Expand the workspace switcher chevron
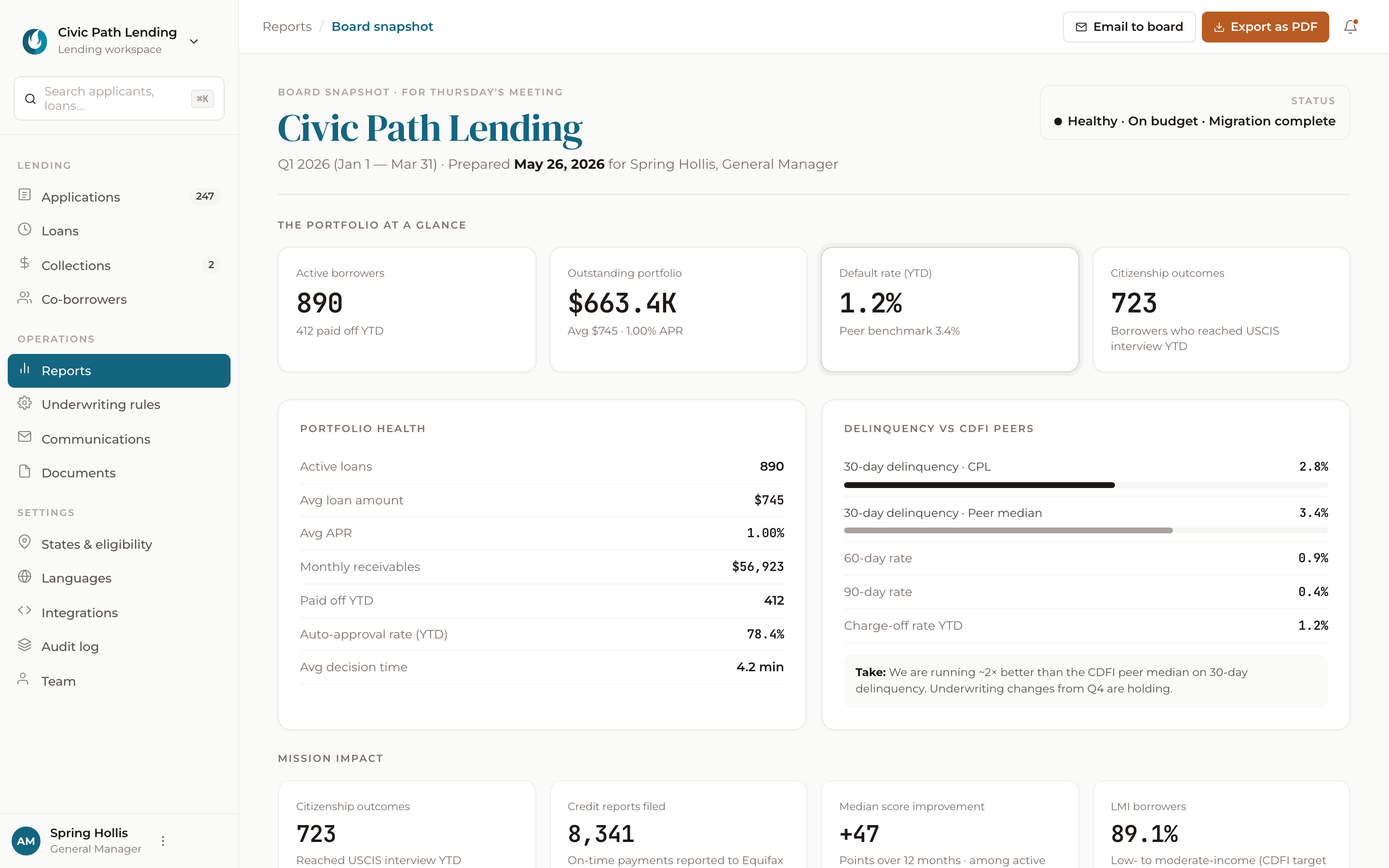This screenshot has width=1389, height=868. coord(194,41)
